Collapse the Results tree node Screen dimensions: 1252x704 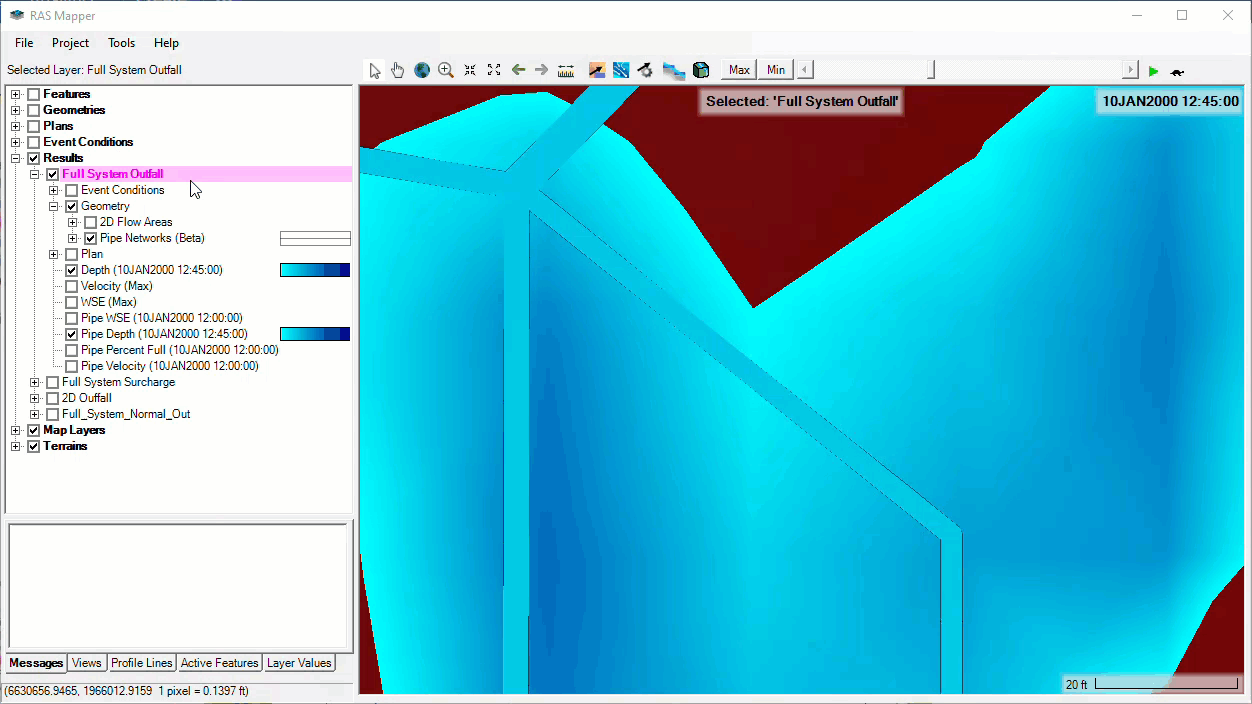16,158
